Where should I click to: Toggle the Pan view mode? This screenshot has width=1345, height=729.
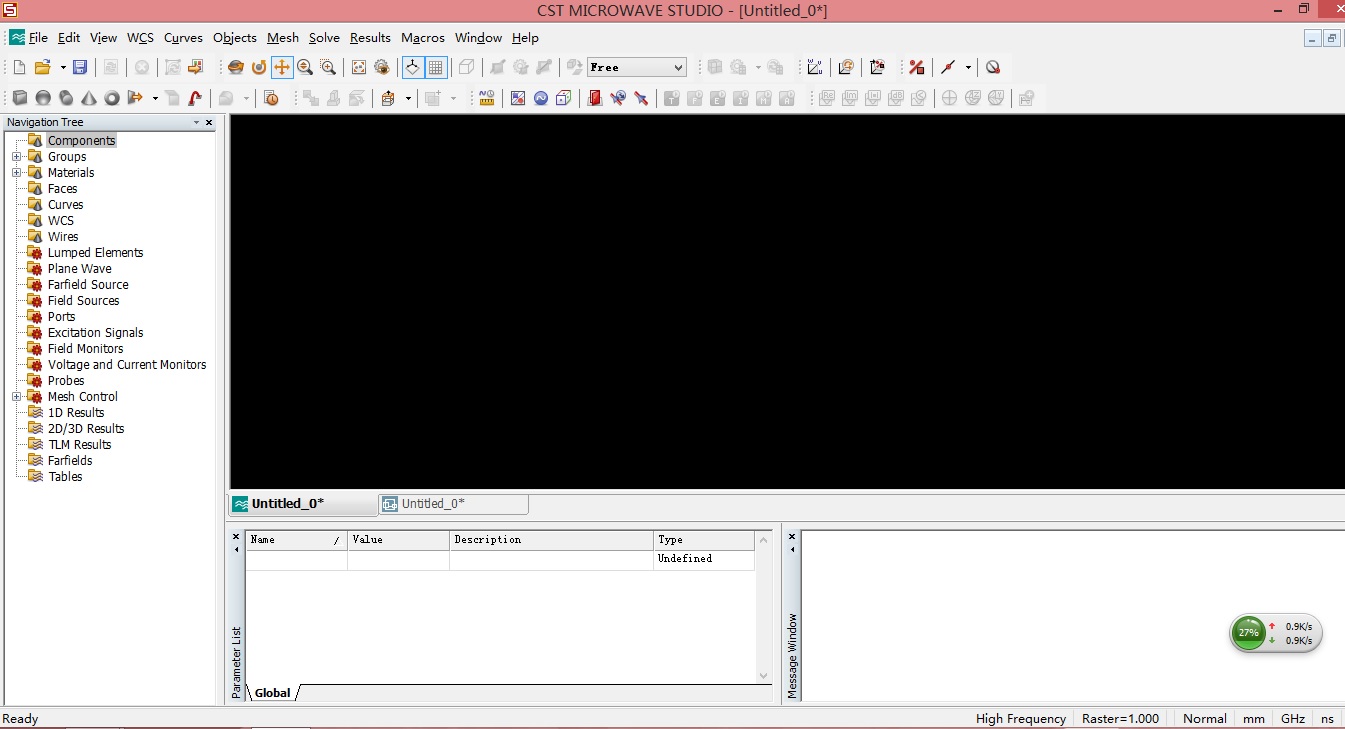(x=282, y=67)
